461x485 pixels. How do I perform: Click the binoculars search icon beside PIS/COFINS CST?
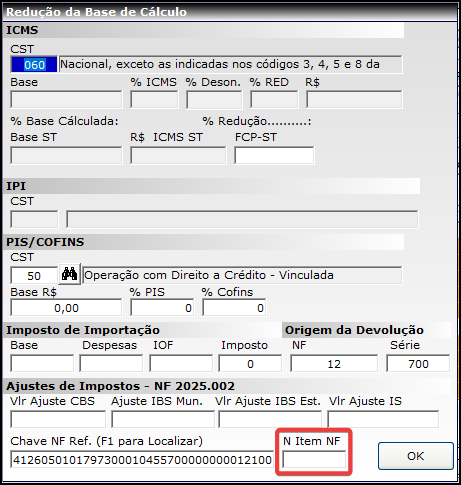[x=69, y=274]
